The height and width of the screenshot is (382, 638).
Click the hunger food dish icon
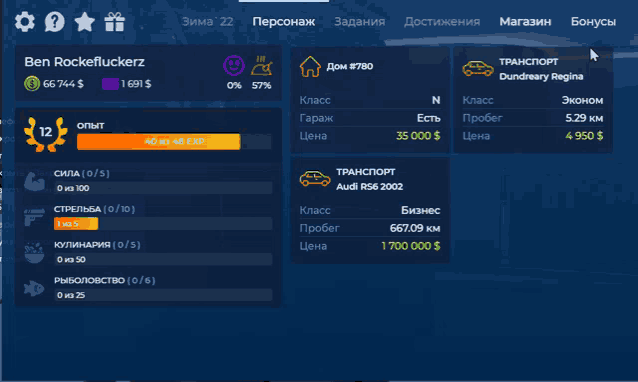262,66
